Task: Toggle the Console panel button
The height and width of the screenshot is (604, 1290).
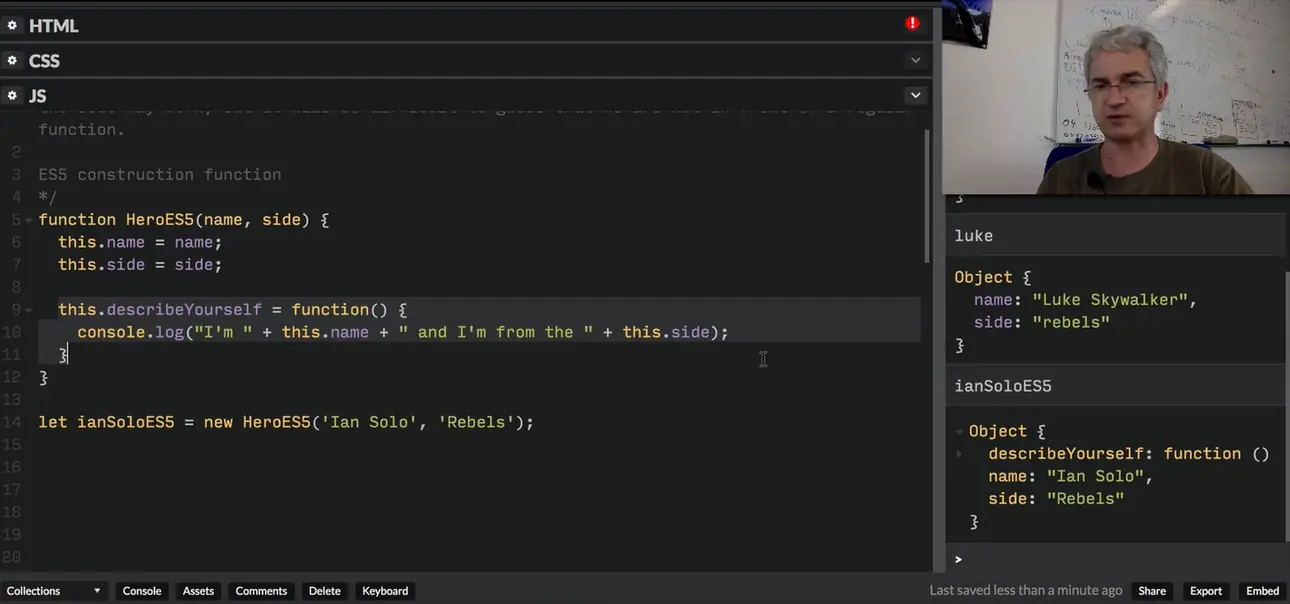Action: (x=142, y=591)
